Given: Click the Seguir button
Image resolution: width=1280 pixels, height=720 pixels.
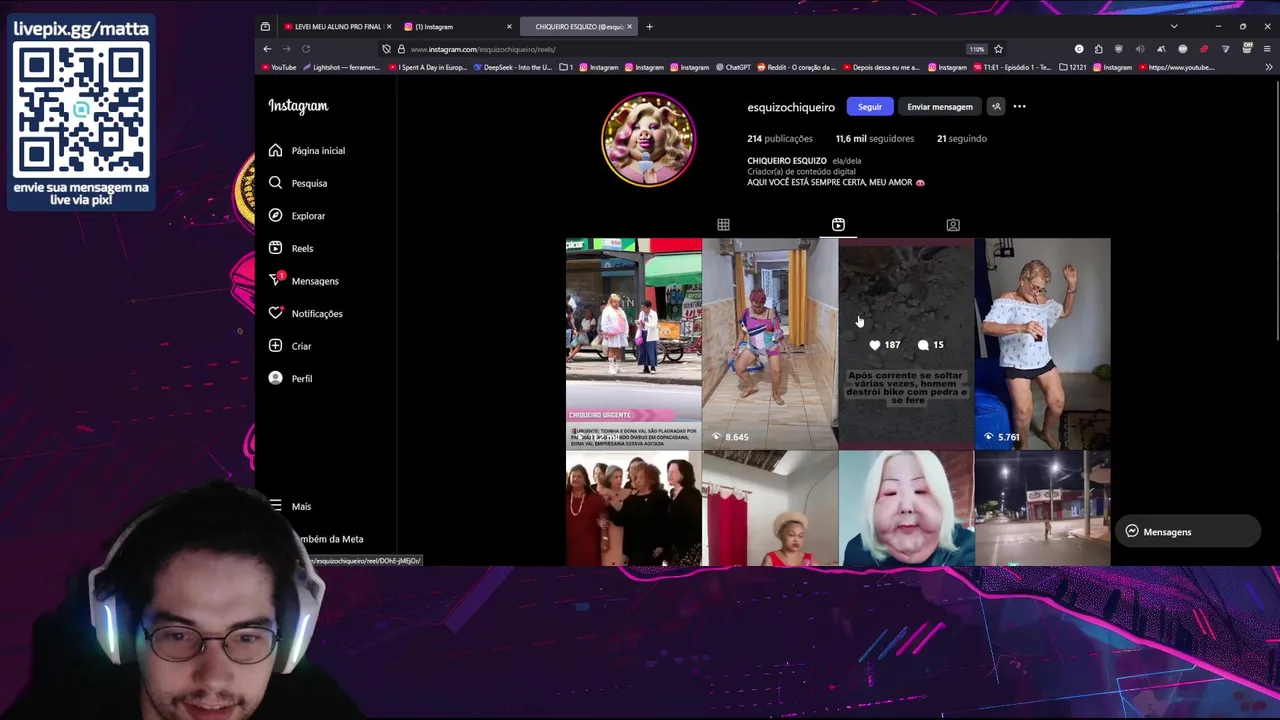Looking at the screenshot, I should (x=870, y=107).
